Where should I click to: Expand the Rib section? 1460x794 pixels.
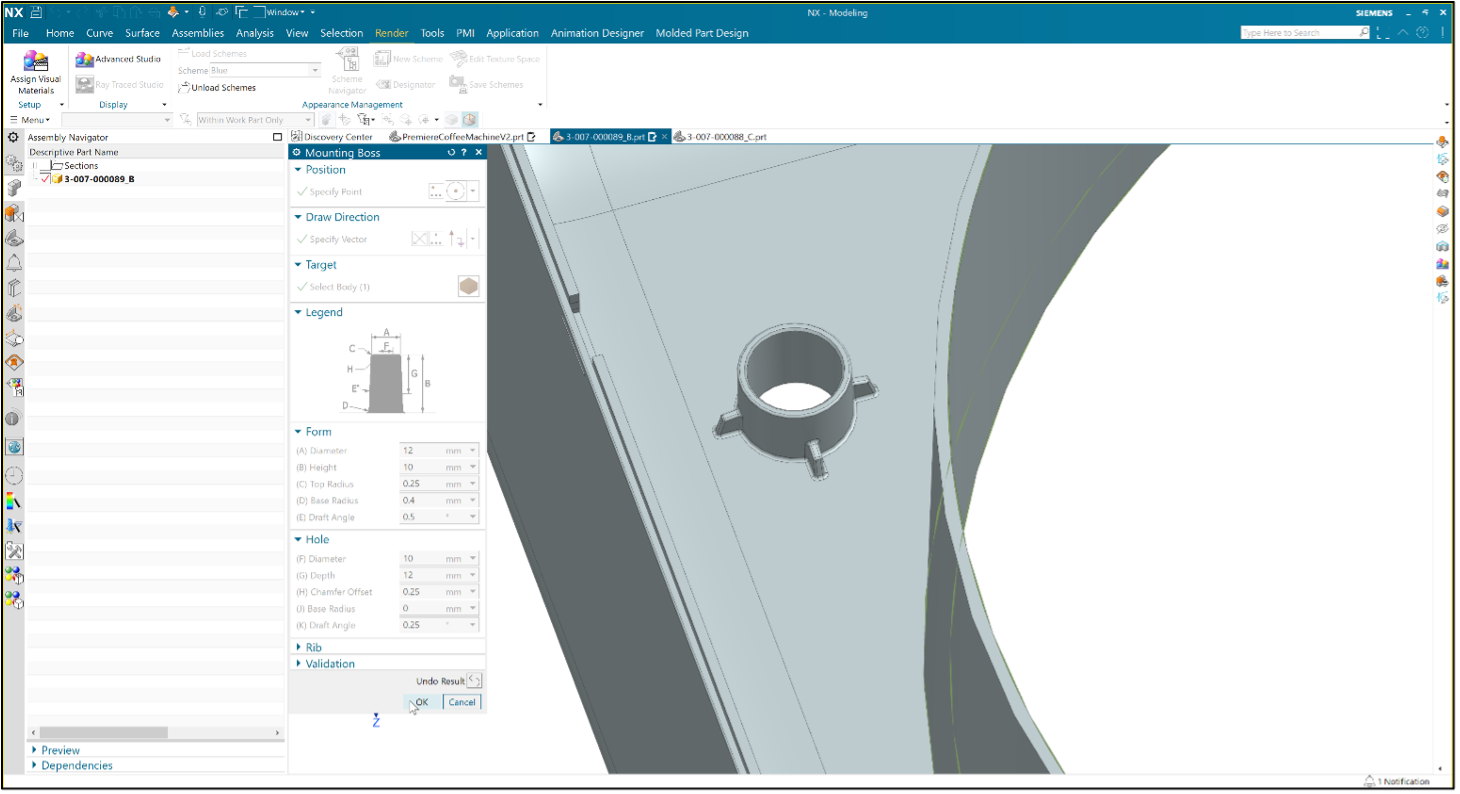click(x=313, y=647)
